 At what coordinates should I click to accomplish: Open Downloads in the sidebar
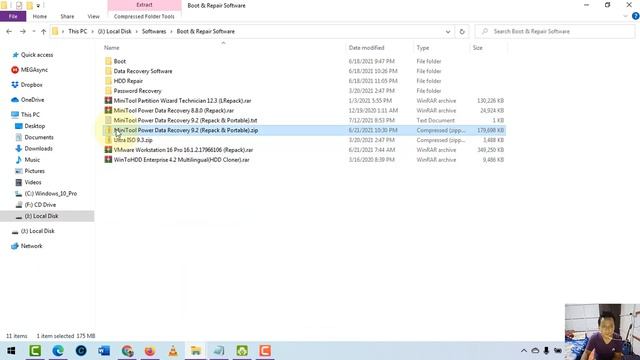tap(38, 149)
